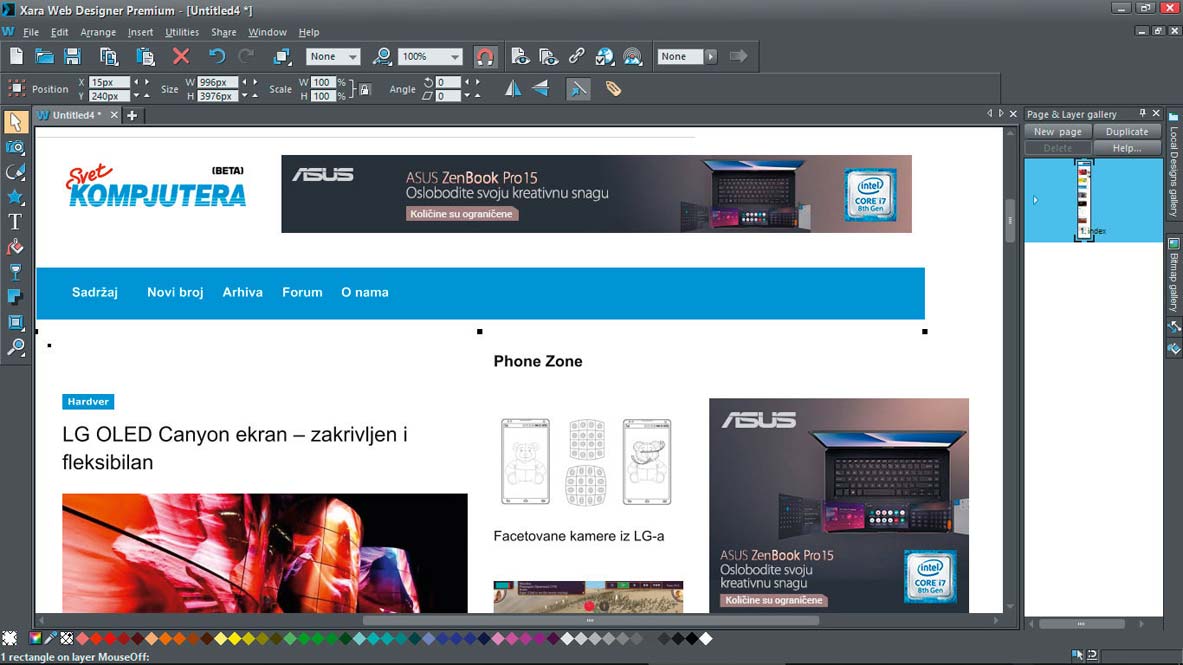1183x665 pixels.
Task: Pick the white swatch on color line
Action: pyautogui.click(x=706, y=639)
